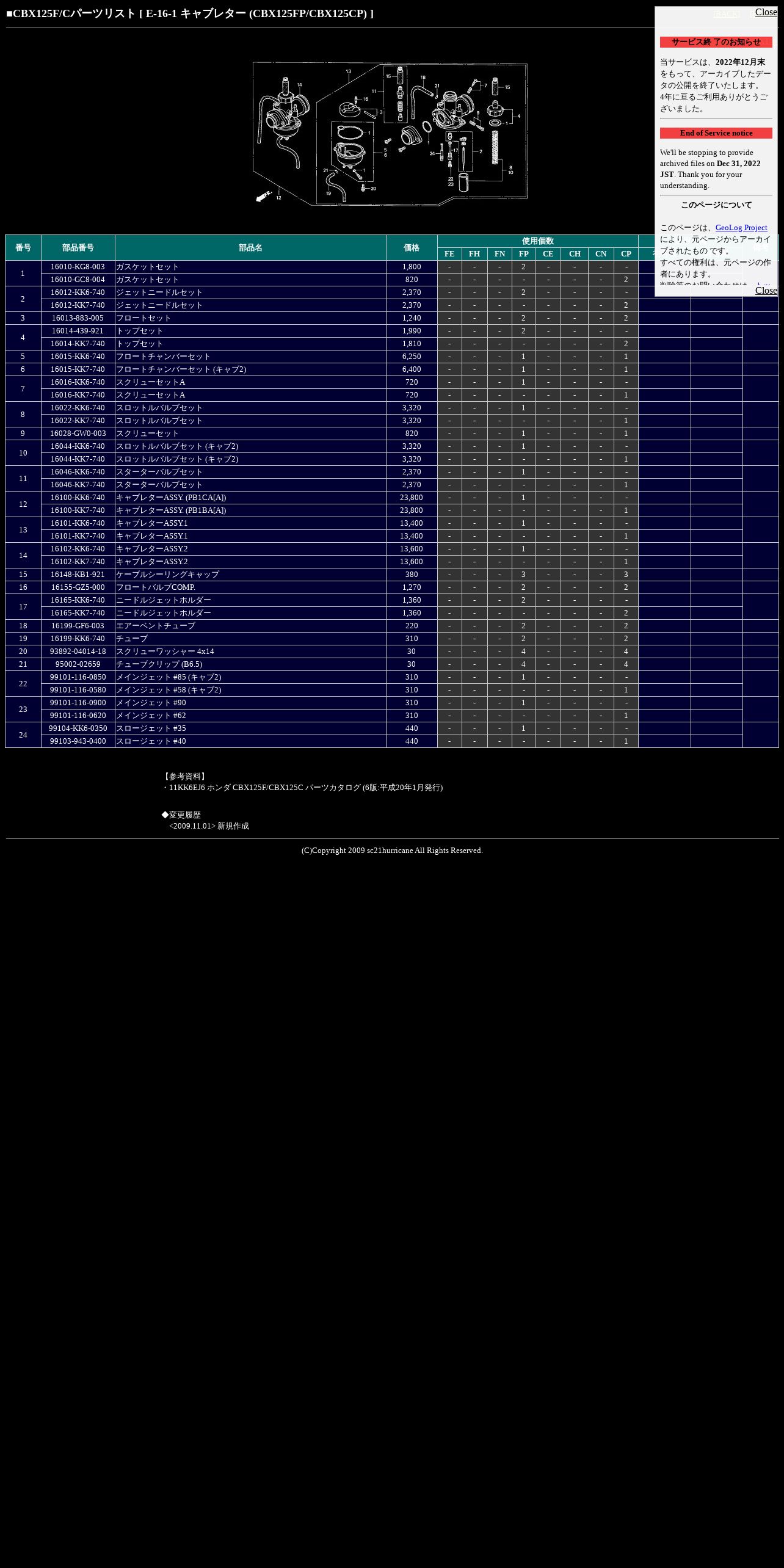Click the サービス終了のお知らせ red banner
Screen dimensions: 784x1568
716,42
